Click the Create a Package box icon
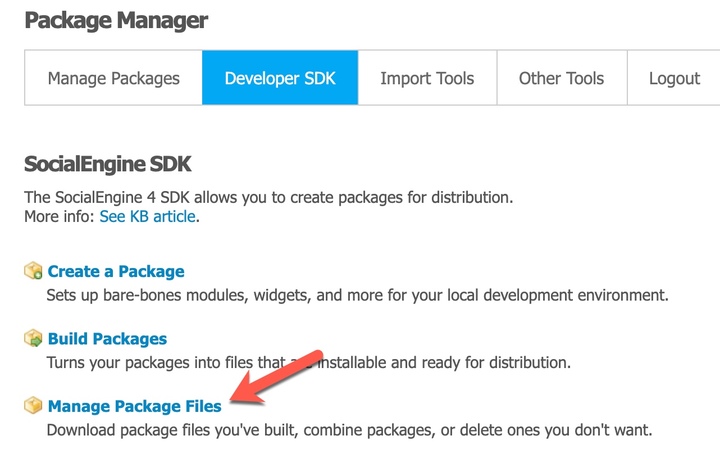This screenshot has height=472, width=720. [33, 270]
